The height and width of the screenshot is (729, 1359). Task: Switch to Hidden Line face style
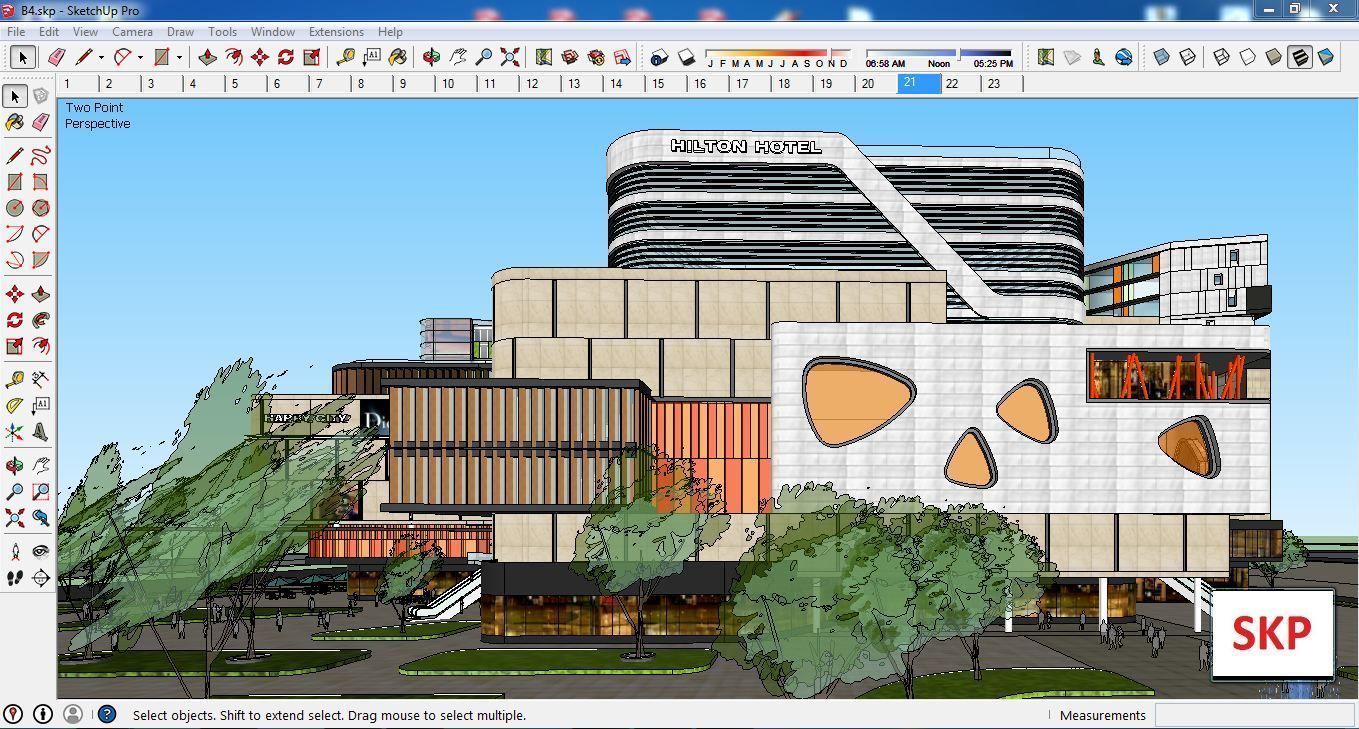coord(1248,57)
